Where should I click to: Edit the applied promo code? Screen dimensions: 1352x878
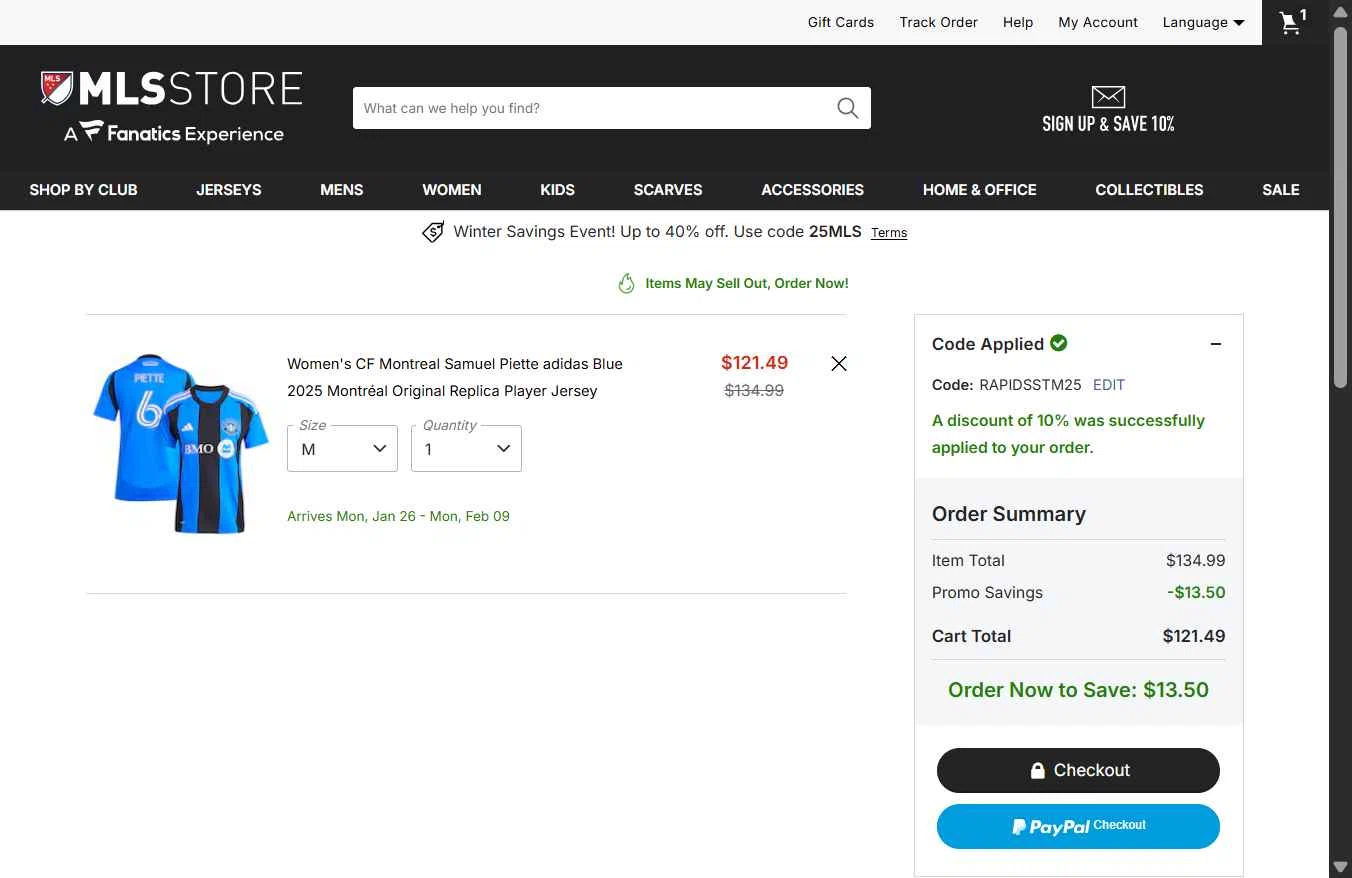pyautogui.click(x=1109, y=385)
